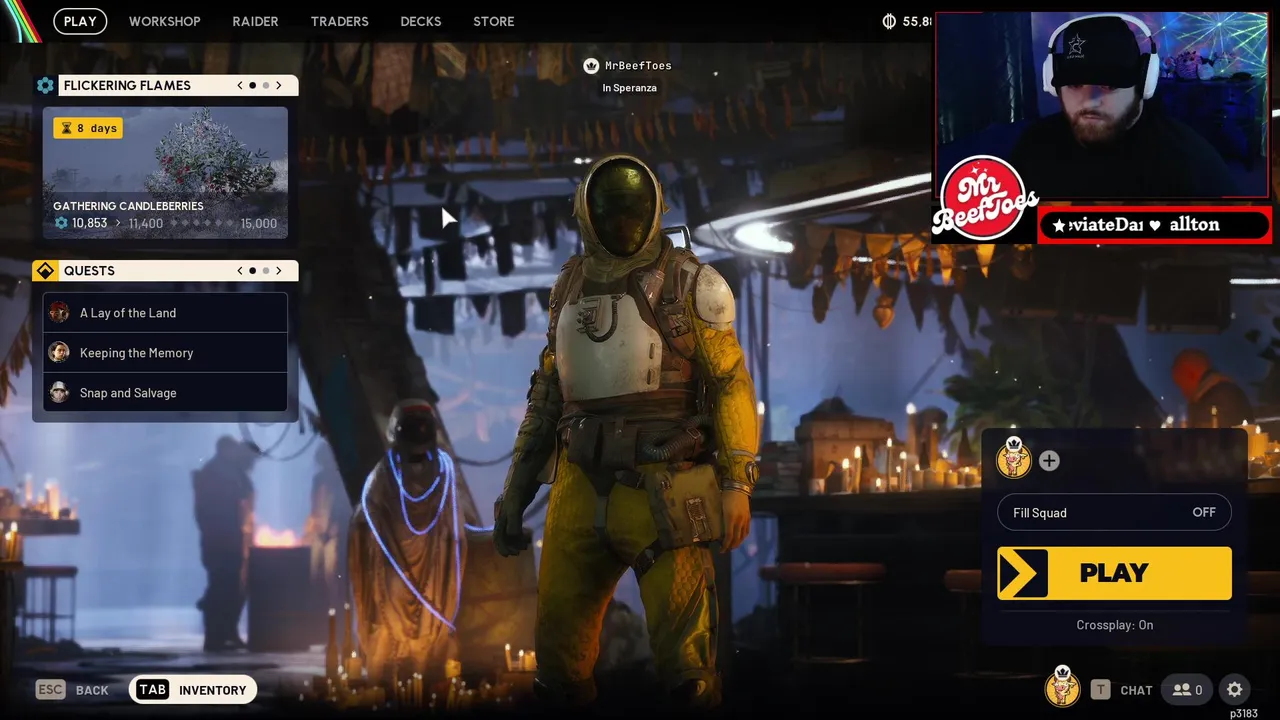
Task: Switch to the WORKSHOP tab
Action: (x=165, y=21)
